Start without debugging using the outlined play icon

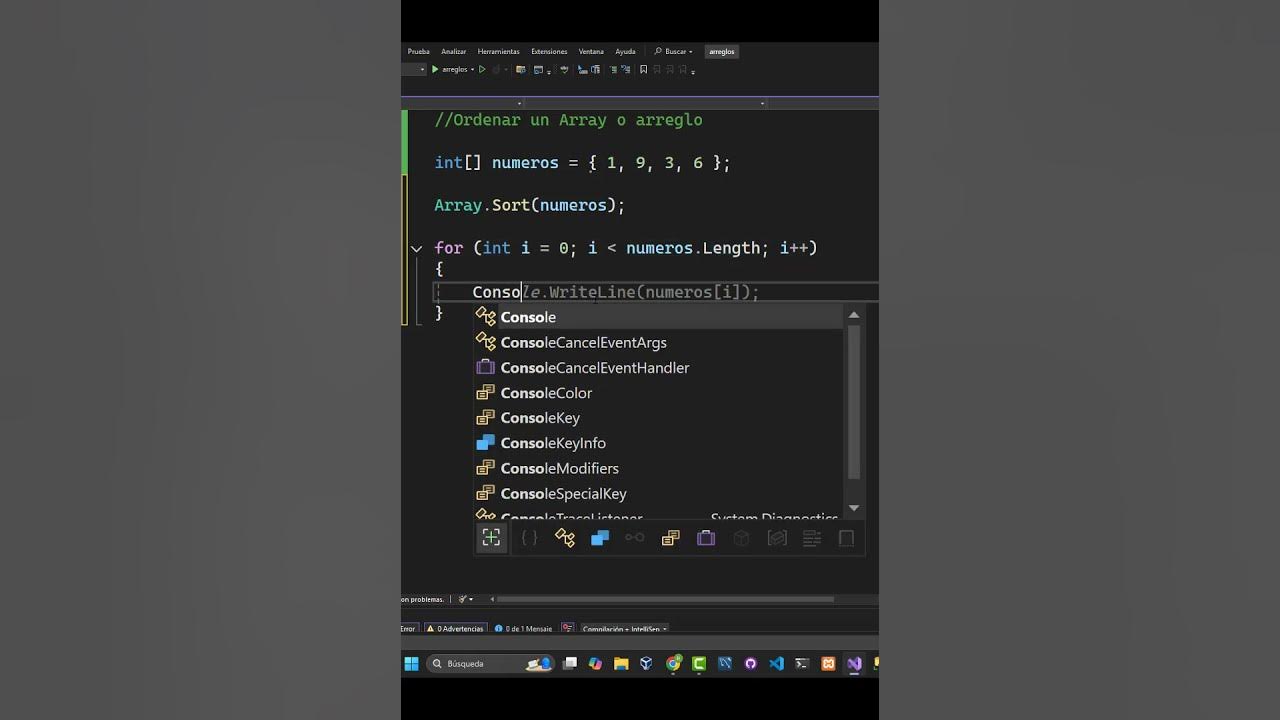[x=482, y=69]
